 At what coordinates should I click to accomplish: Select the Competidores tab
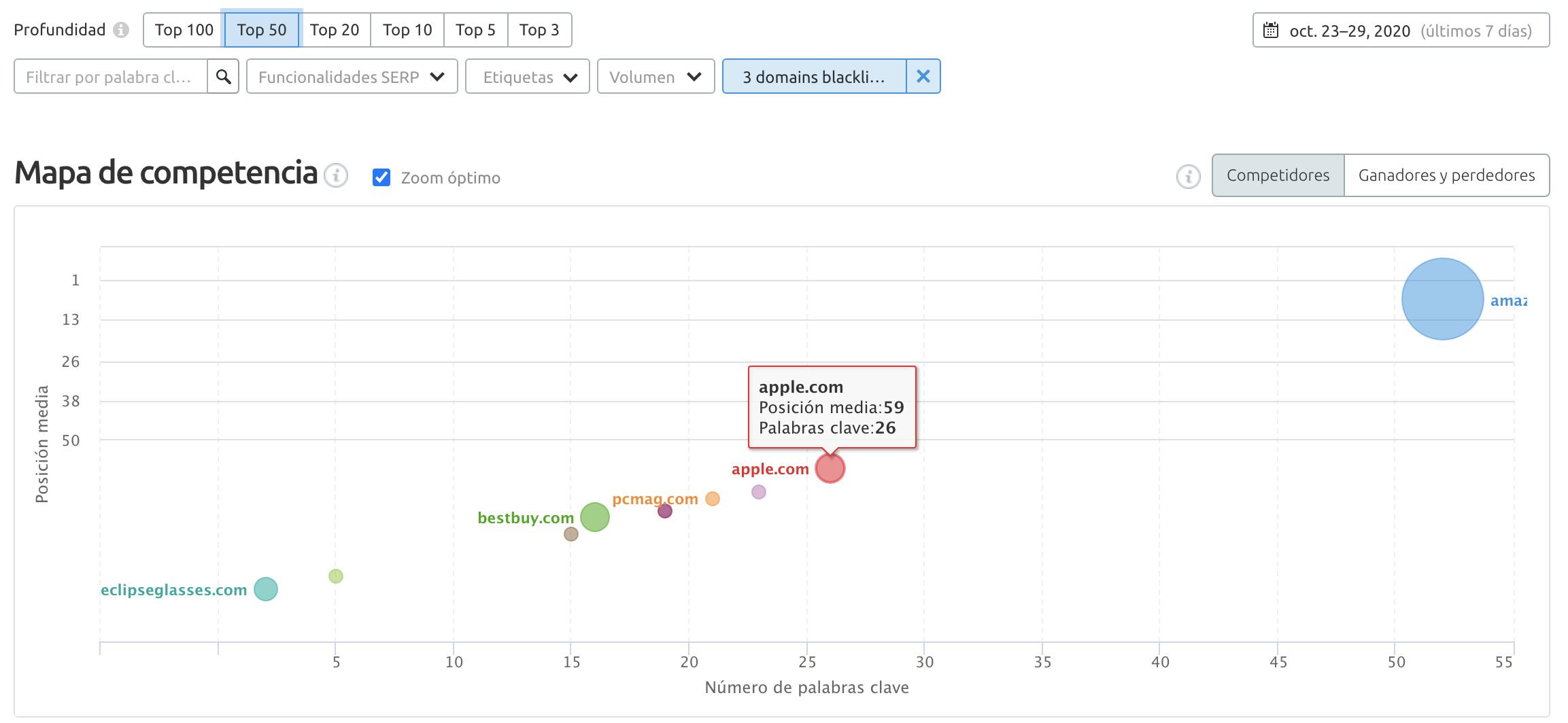(1278, 175)
